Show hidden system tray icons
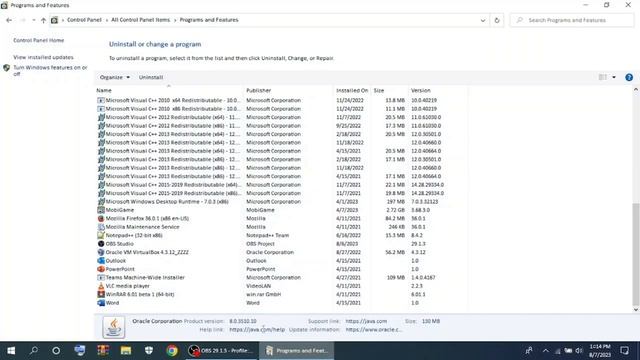Screen dimensions: 640x360 tap(546, 350)
